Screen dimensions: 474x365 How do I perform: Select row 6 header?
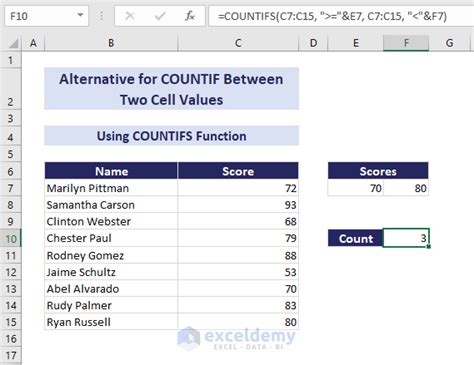11,171
